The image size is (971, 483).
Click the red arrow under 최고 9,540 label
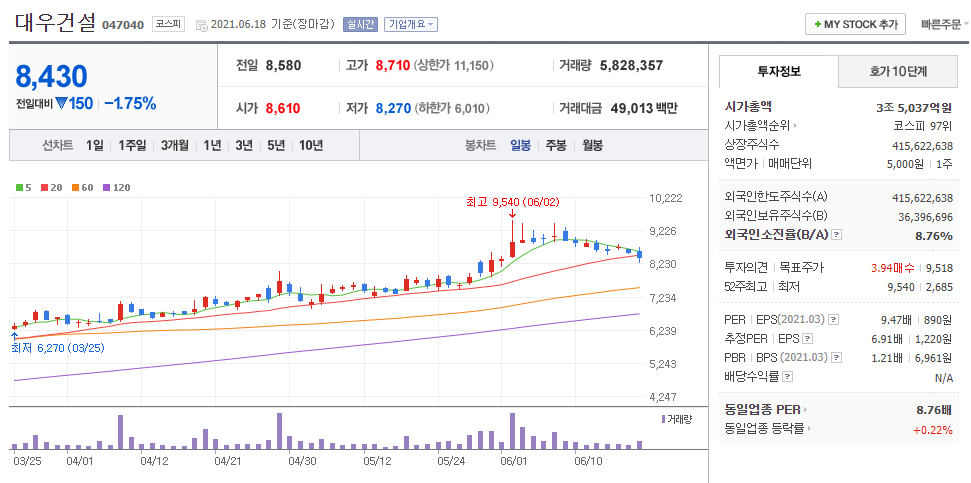coord(512,213)
